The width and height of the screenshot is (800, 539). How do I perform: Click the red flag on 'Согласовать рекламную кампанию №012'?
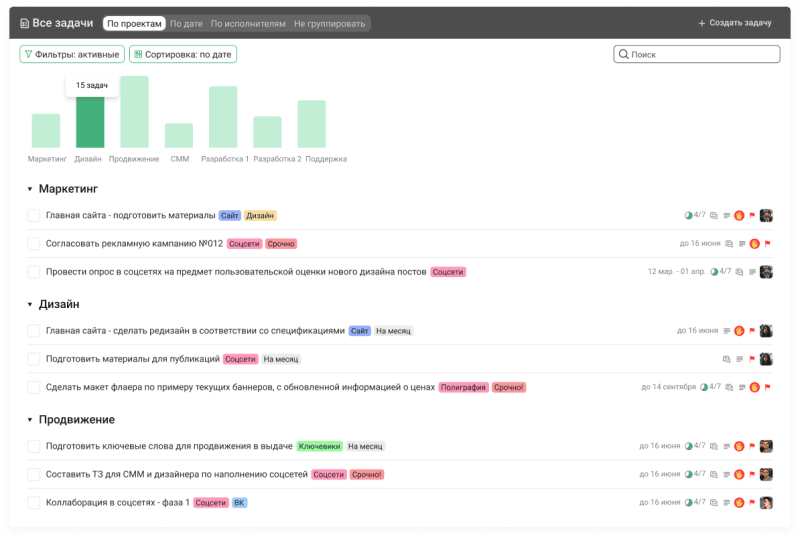tap(767, 243)
